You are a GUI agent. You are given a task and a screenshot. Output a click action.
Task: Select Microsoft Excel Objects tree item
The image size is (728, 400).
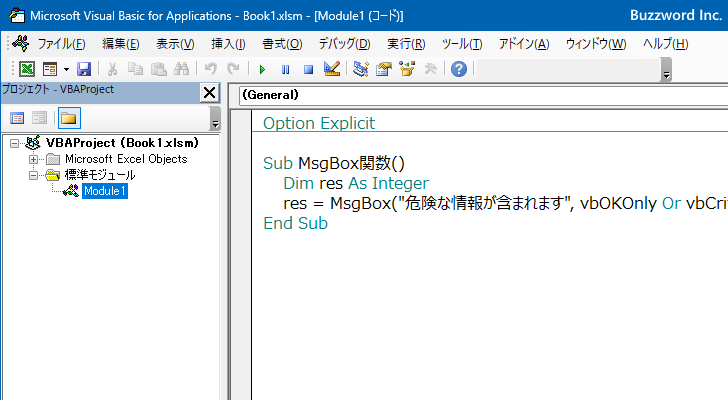[126, 159]
